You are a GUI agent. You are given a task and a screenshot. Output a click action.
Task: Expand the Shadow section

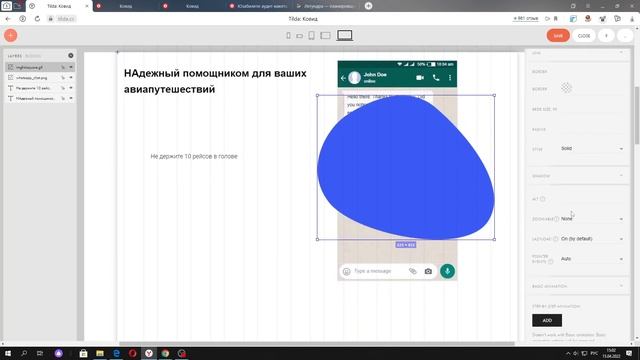tap(578, 176)
